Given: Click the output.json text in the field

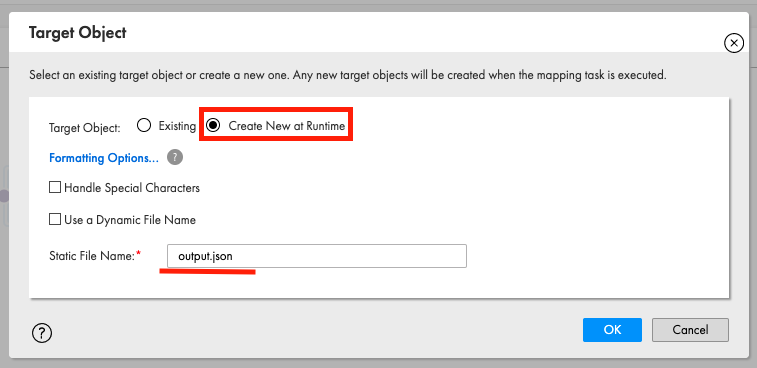Looking at the screenshot, I should (x=205, y=256).
